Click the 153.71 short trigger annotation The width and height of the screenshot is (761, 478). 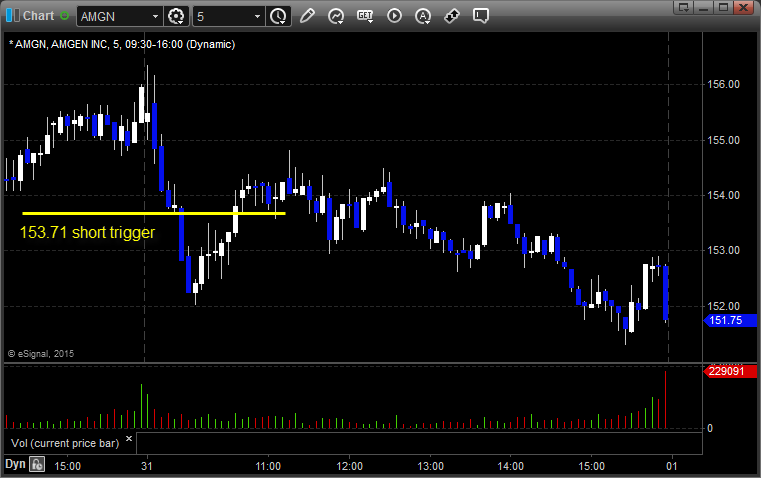click(x=87, y=232)
